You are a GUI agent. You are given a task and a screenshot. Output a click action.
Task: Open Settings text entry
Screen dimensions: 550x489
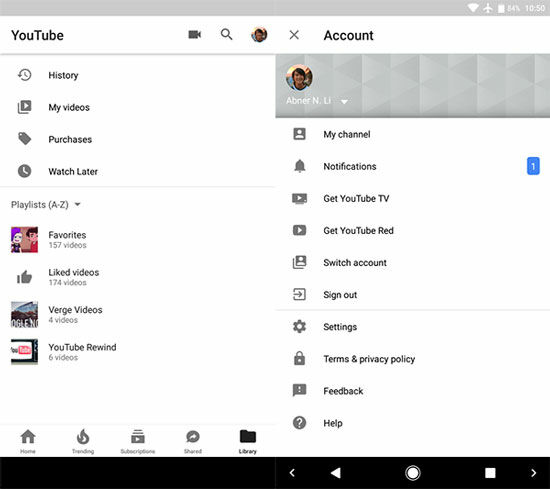tap(340, 327)
